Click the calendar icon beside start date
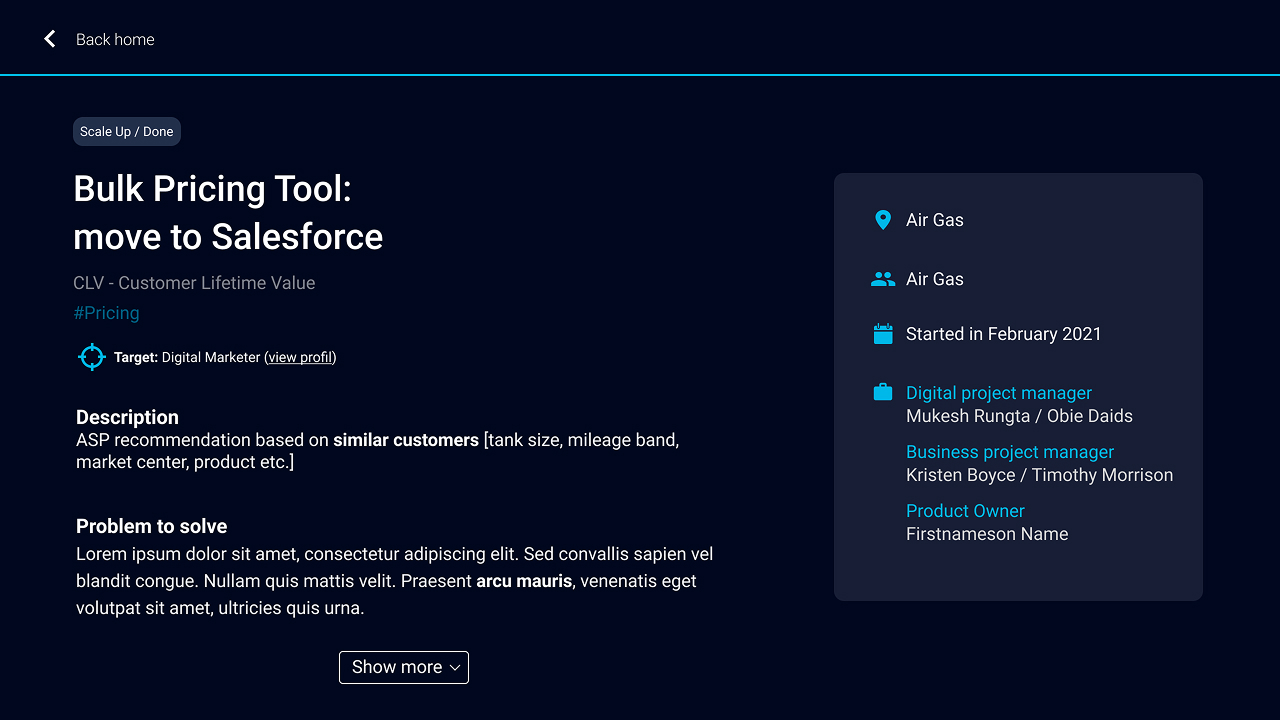This screenshot has height=720, width=1280. [x=883, y=334]
